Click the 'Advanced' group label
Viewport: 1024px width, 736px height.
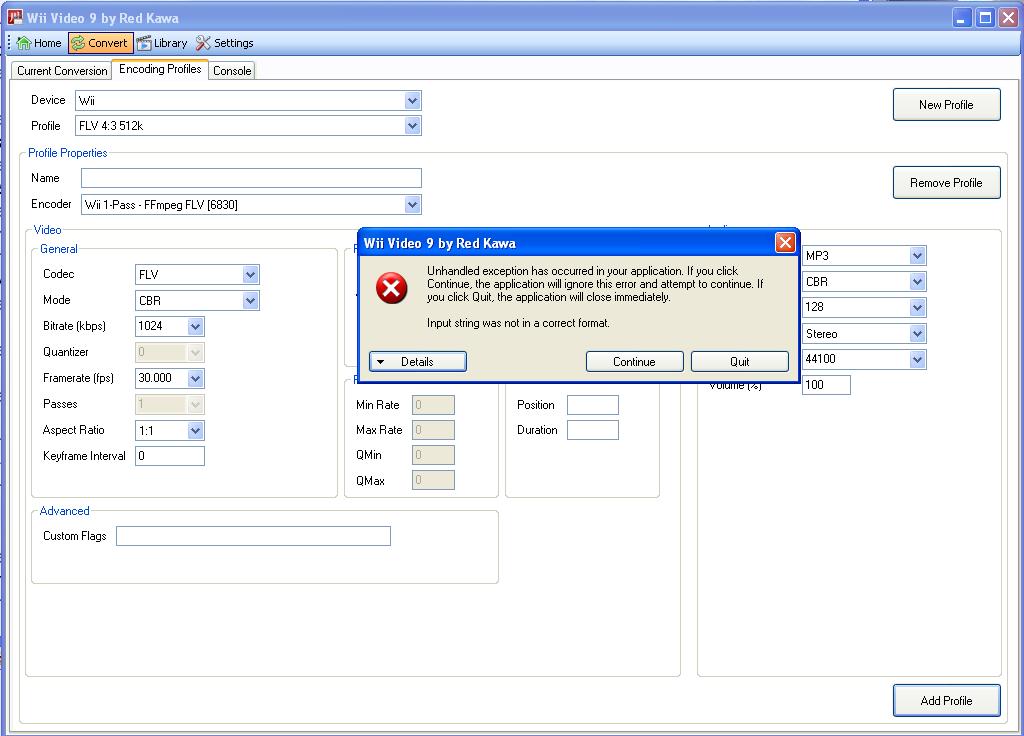tap(64, 511)
